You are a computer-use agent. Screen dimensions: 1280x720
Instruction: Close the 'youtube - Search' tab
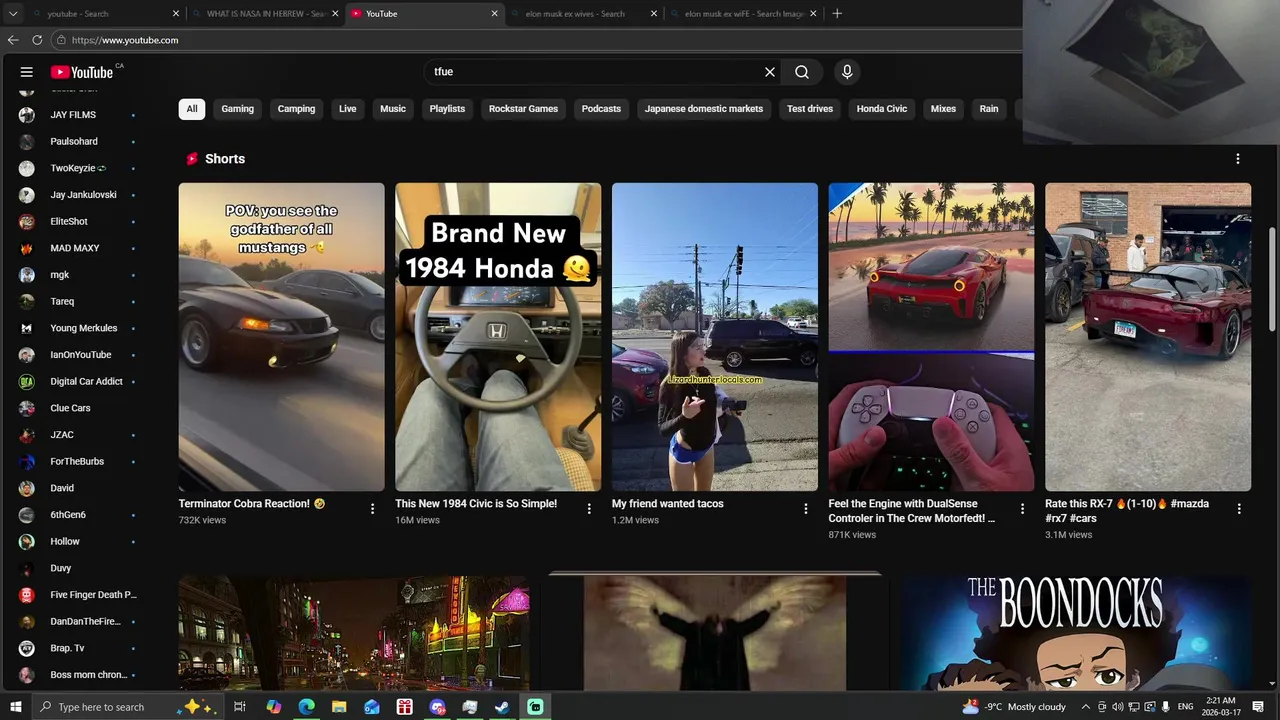[176, 14]
